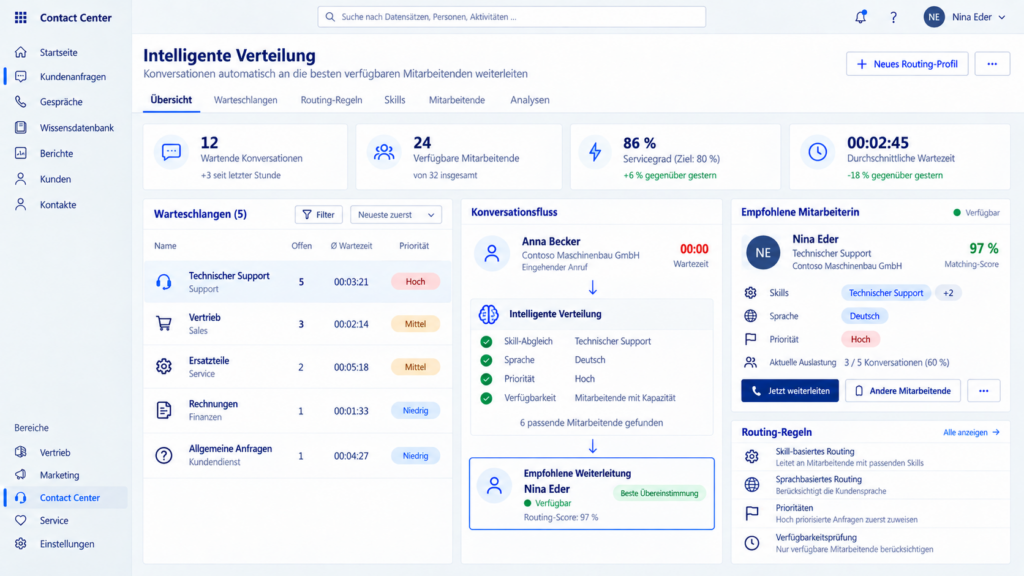The width and height of the screenshot is (1024, 576).
Task: Switch to the Analysen tab
Action: tap(530, 100)
